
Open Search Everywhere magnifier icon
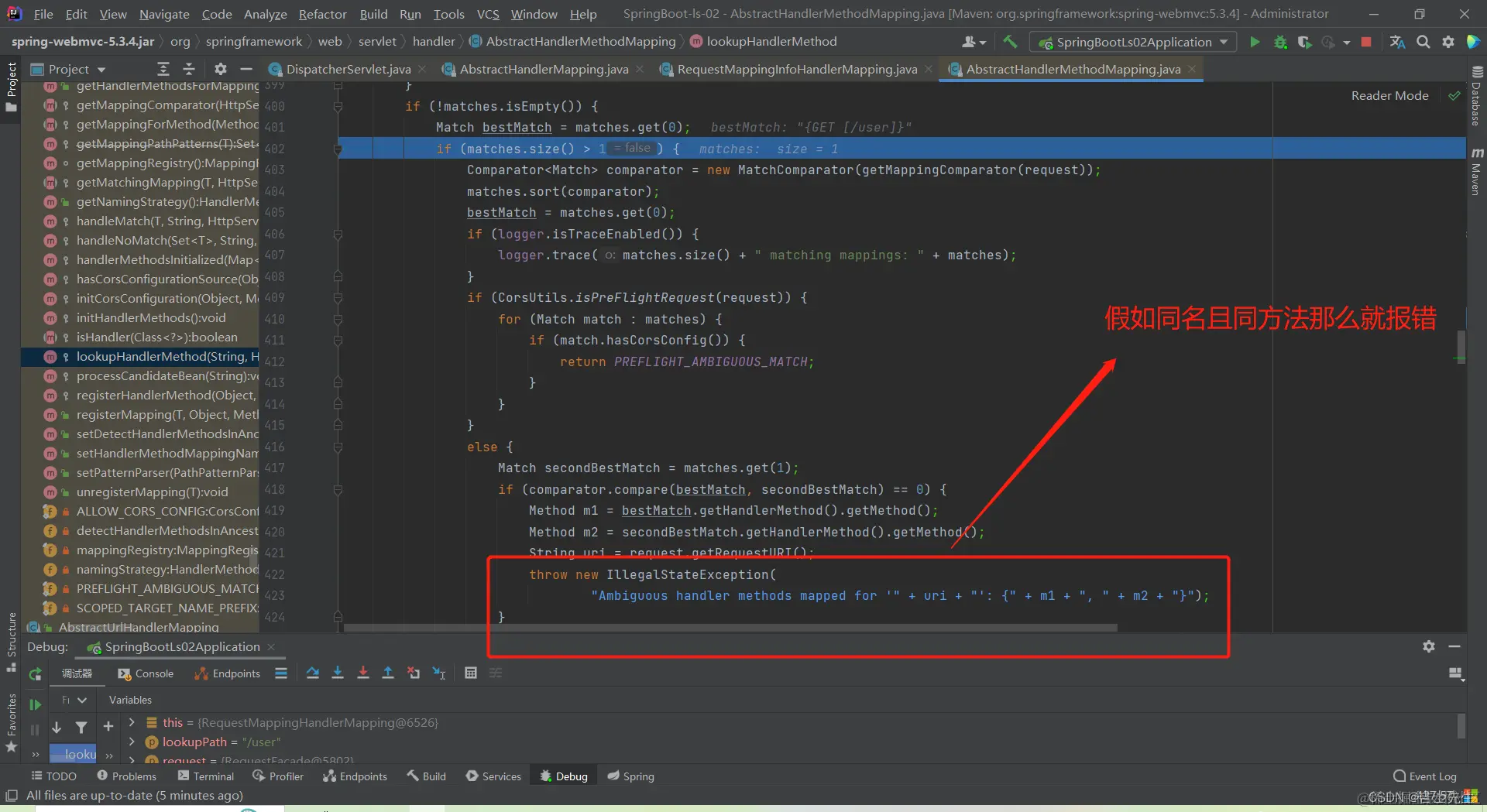coord(1423,42)
